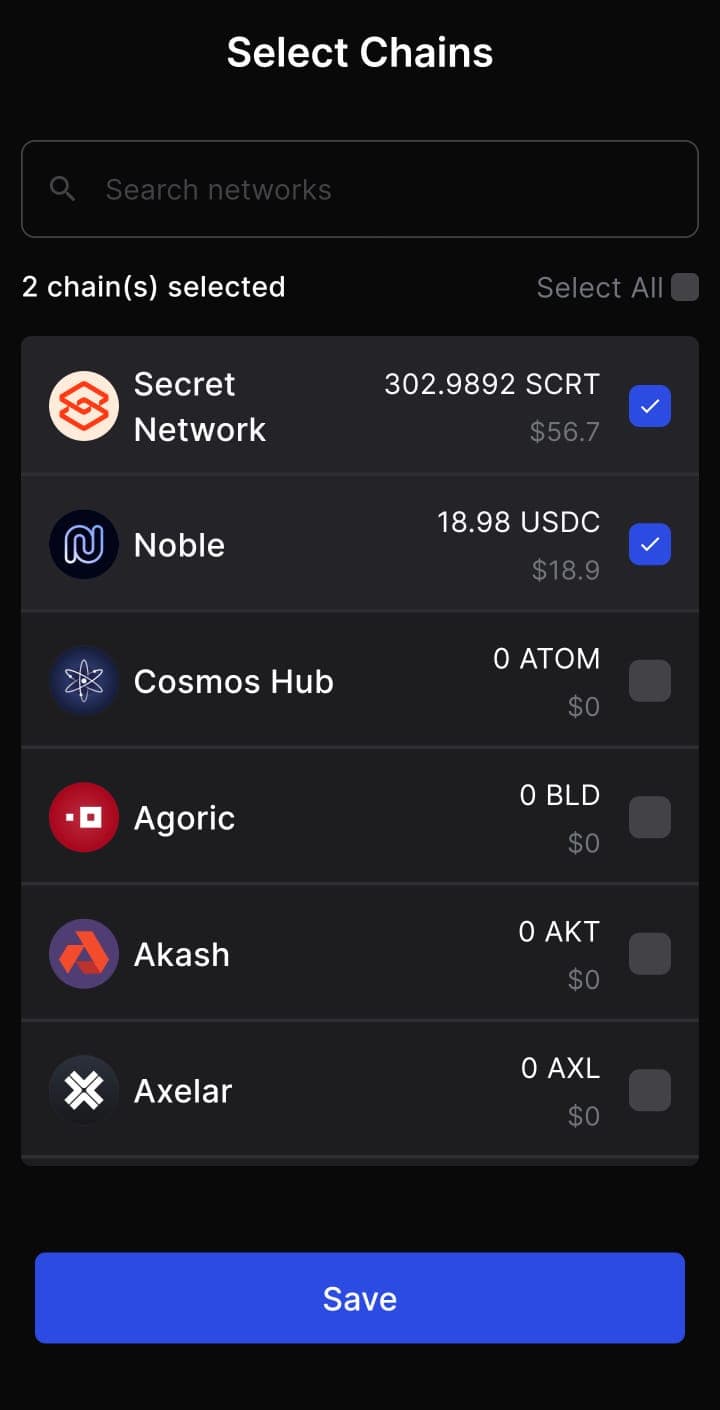Enable the Agoric chain checkbox
This screenshot has width=720, height=1410.
tap(650, 817)
